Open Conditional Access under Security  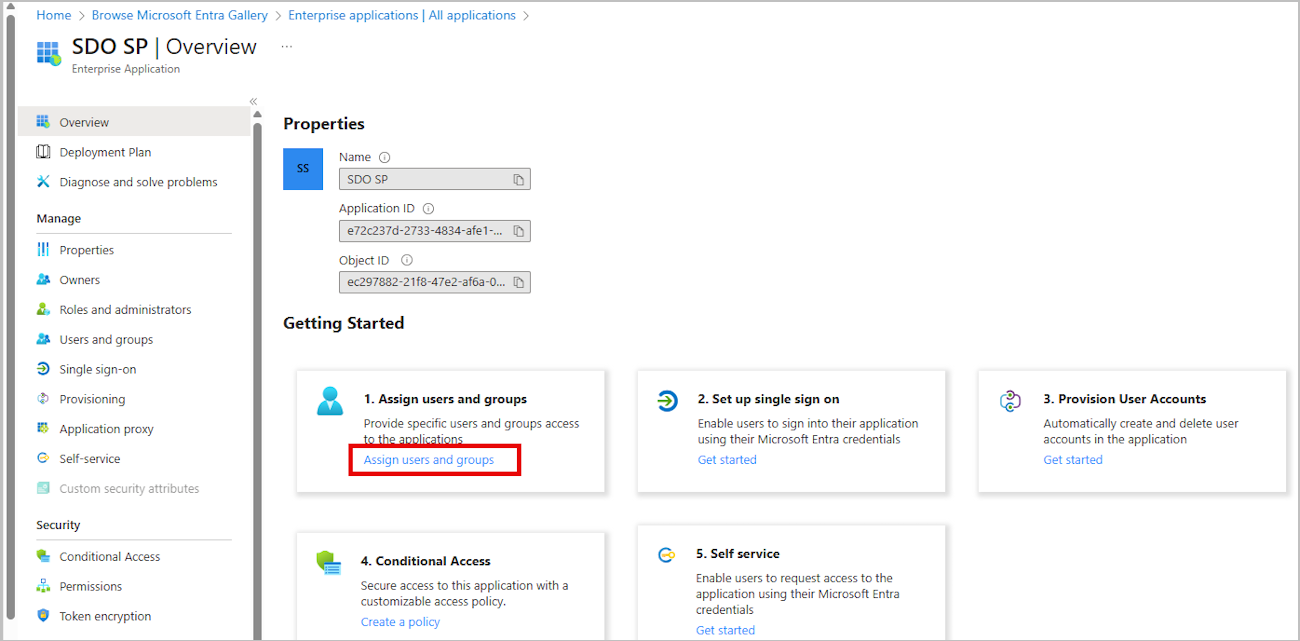[x=110, y=557]
